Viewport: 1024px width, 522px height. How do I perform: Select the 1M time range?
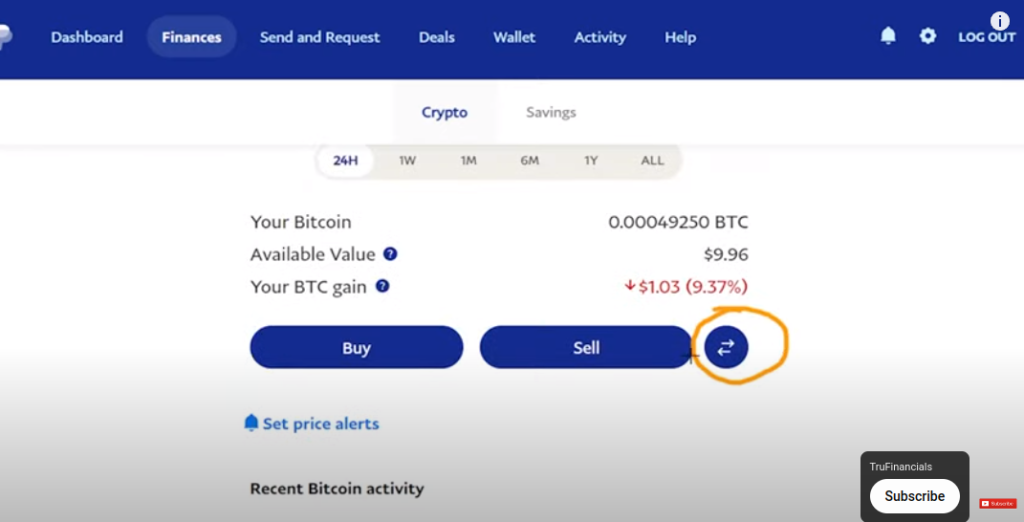[x=468, y=161]
